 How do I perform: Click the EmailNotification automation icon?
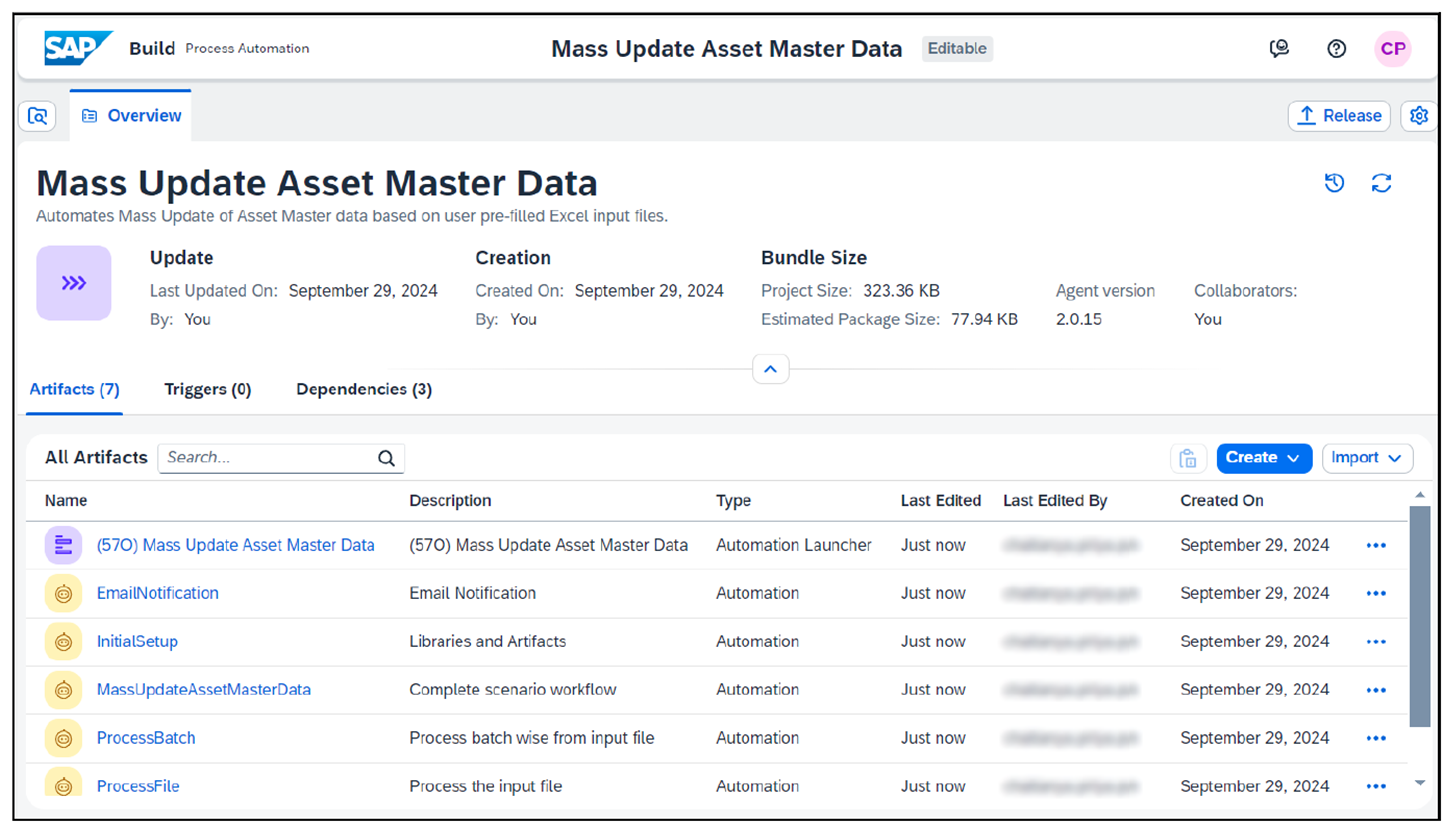64,593
